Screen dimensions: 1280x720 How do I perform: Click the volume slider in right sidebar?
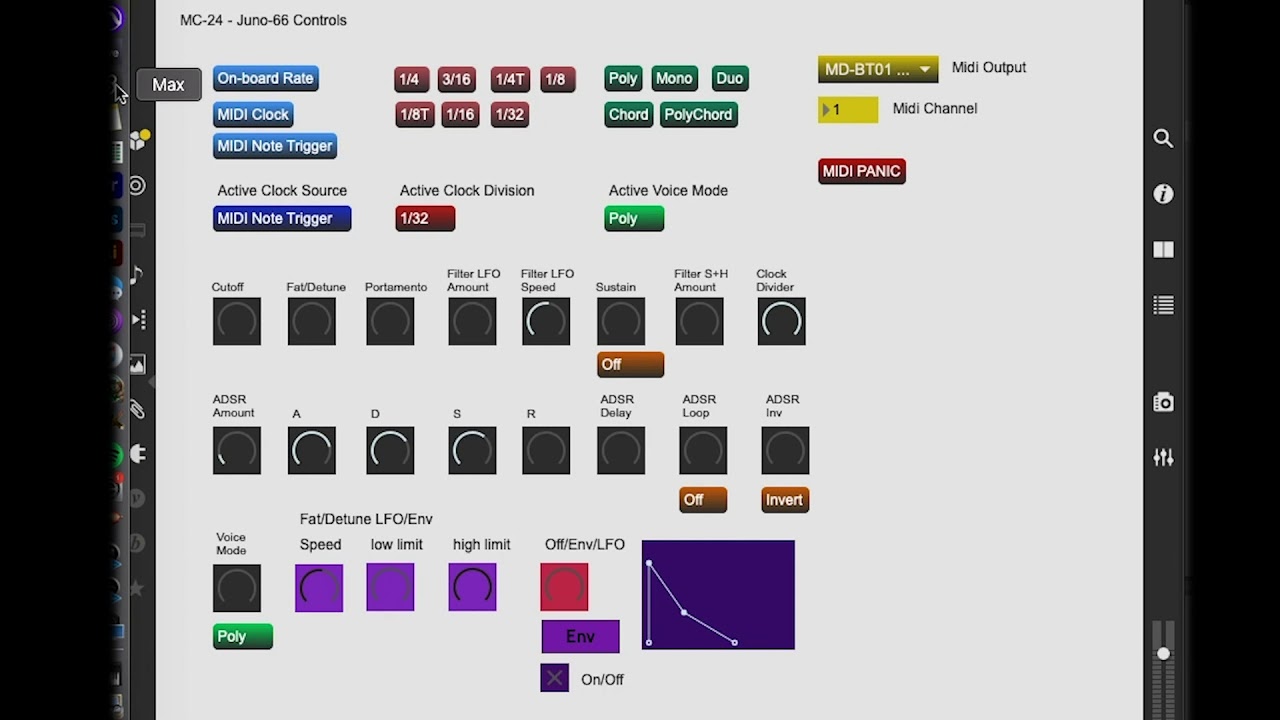click(1163, 653)
